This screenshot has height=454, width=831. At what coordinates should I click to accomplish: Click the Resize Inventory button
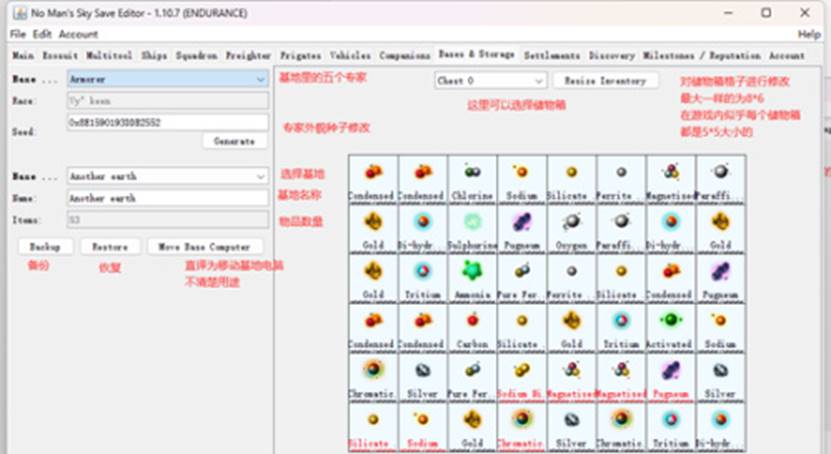(x=605, y=81)
